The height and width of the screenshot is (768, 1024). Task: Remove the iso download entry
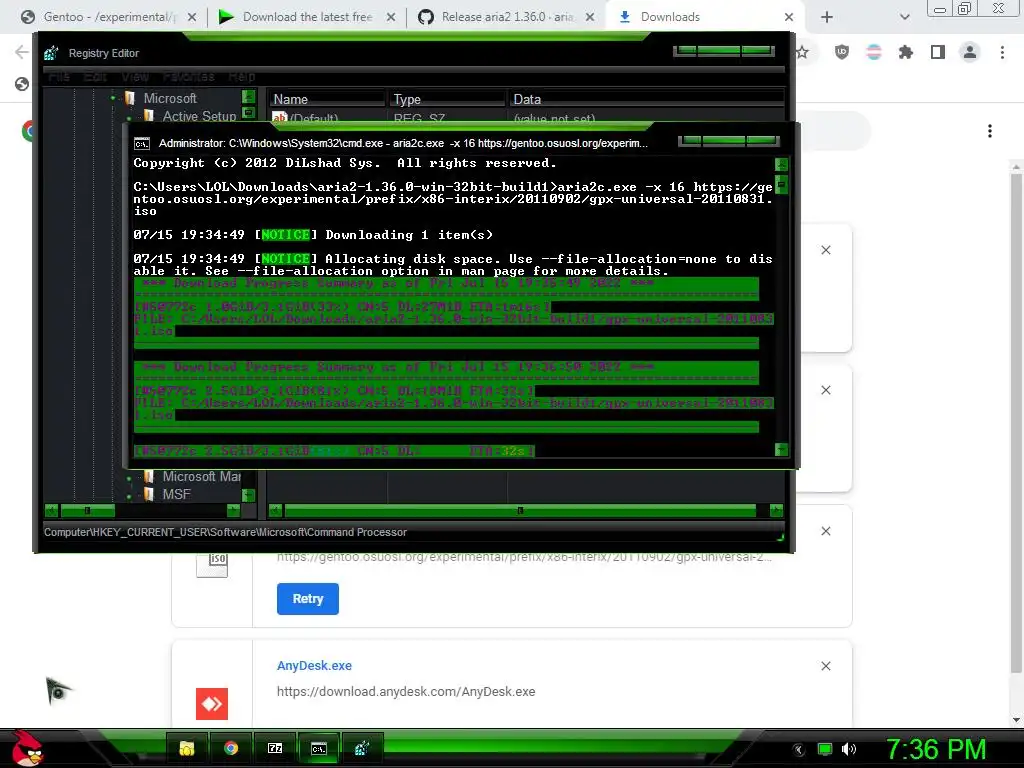point(826,531)
